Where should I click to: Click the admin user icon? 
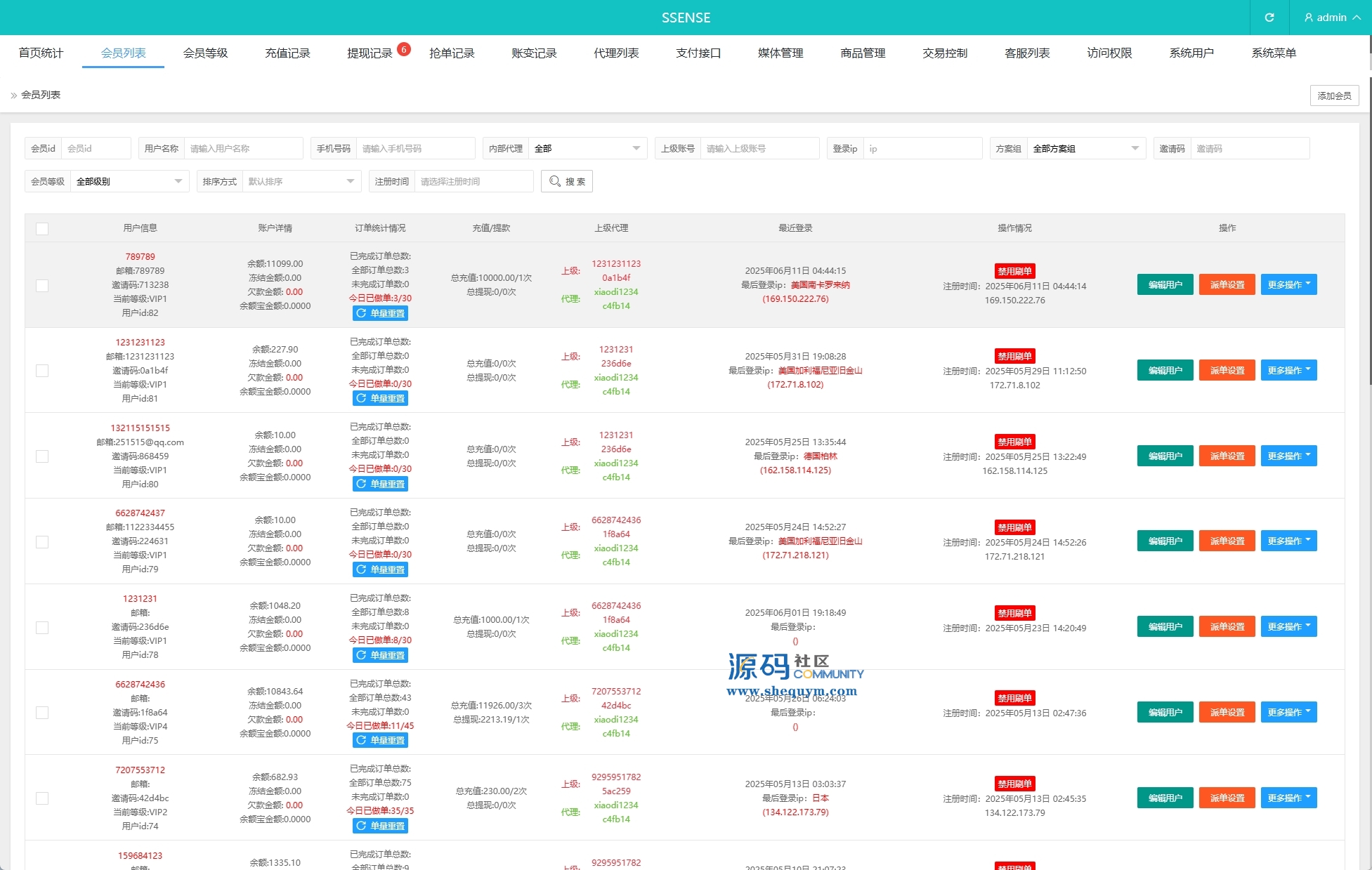tap(1308, 18)
